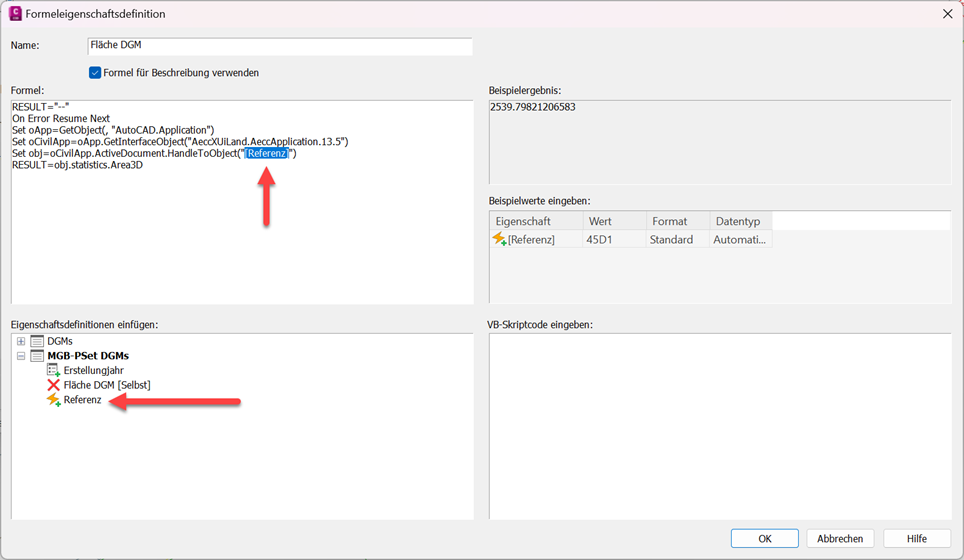Screen dimensions: 964x560
Task: Click the Erstellungsjahr property icon
Action: point(53,370)
